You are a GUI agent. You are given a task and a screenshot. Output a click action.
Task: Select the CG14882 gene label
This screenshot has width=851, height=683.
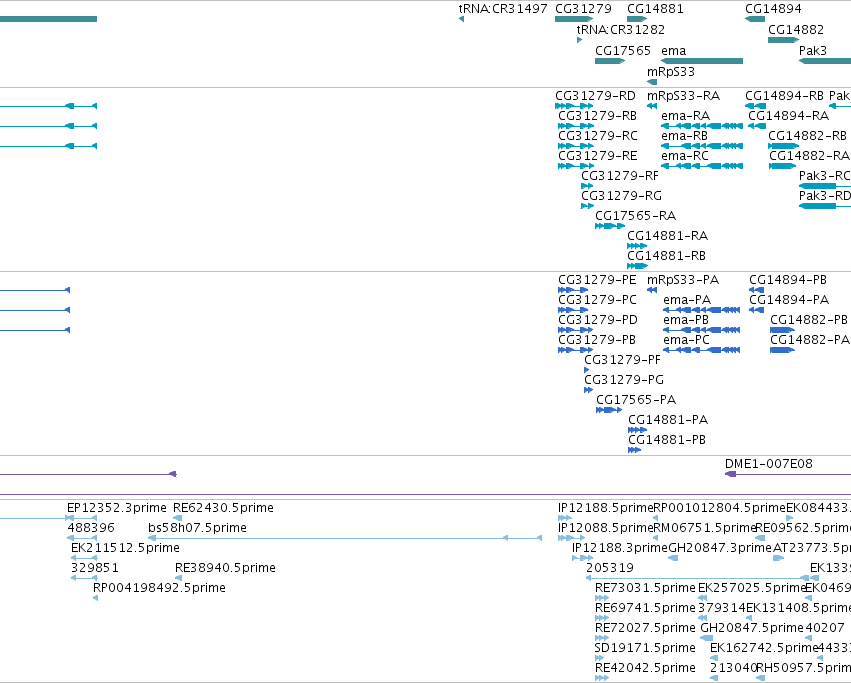click(x=796, y=30)
